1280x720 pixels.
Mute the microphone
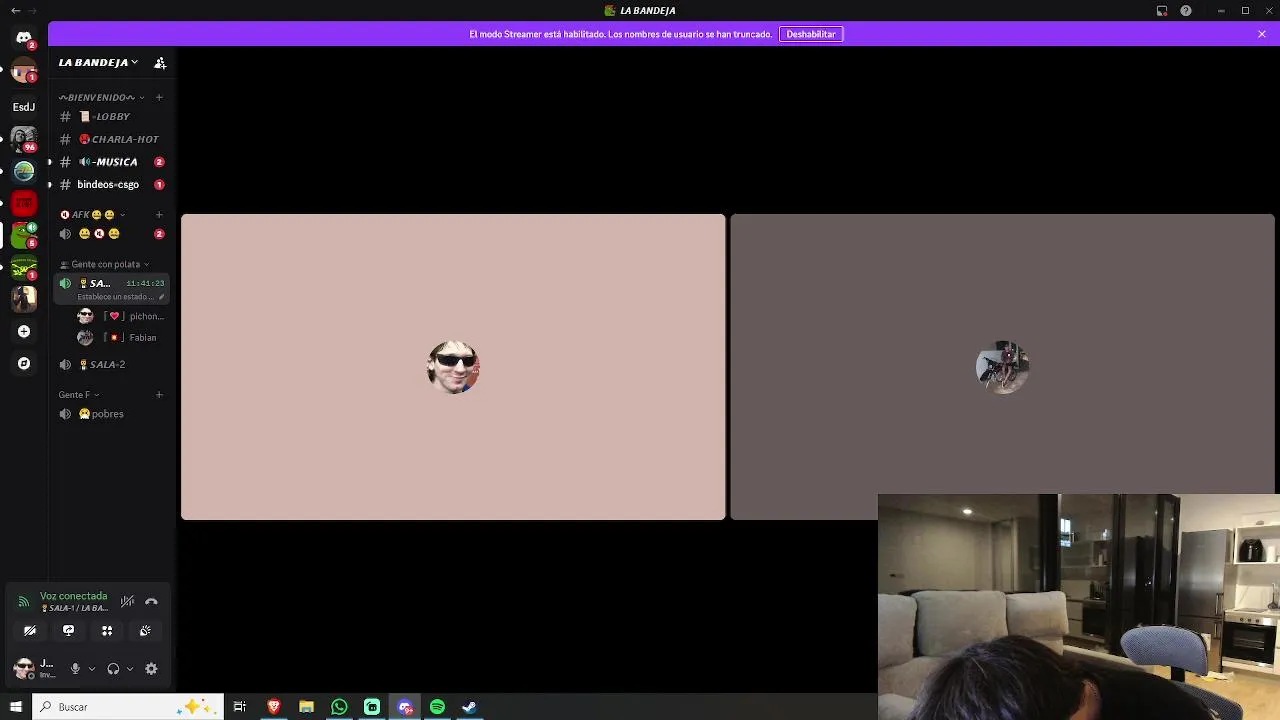(75, 669)
